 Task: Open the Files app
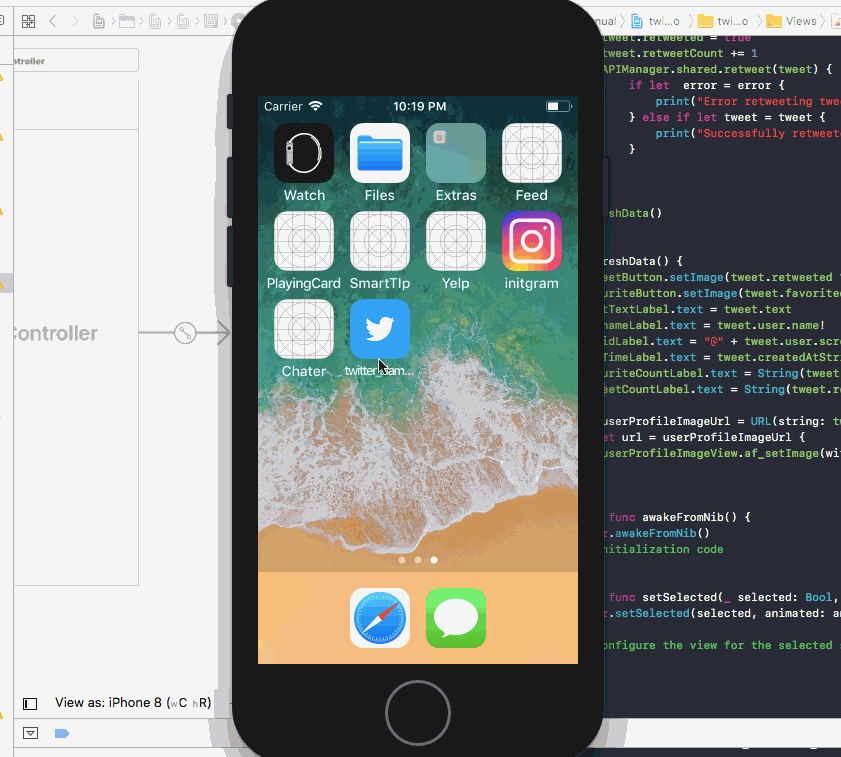[x=380, y=153]
